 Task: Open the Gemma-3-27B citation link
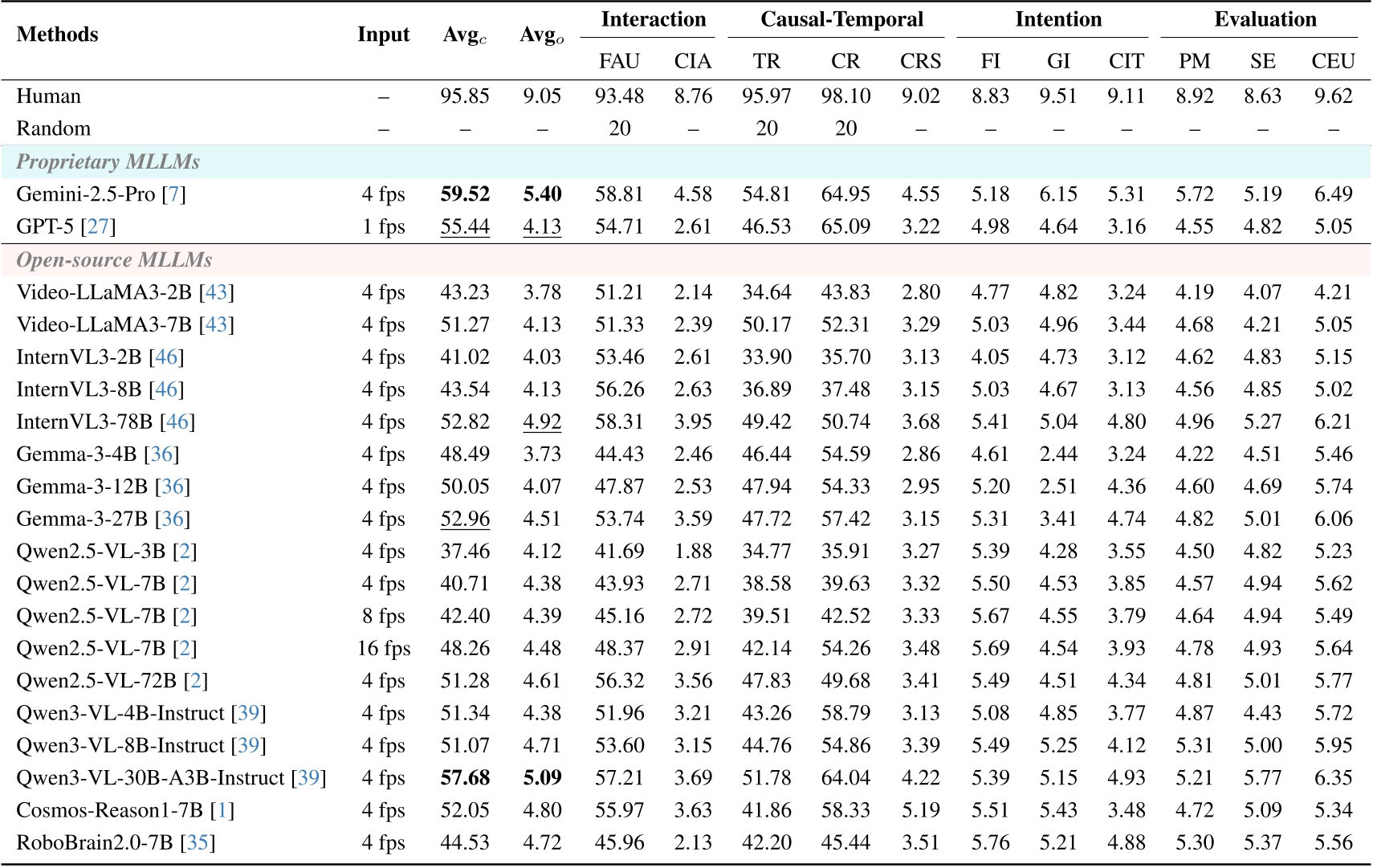coord(172,519)
